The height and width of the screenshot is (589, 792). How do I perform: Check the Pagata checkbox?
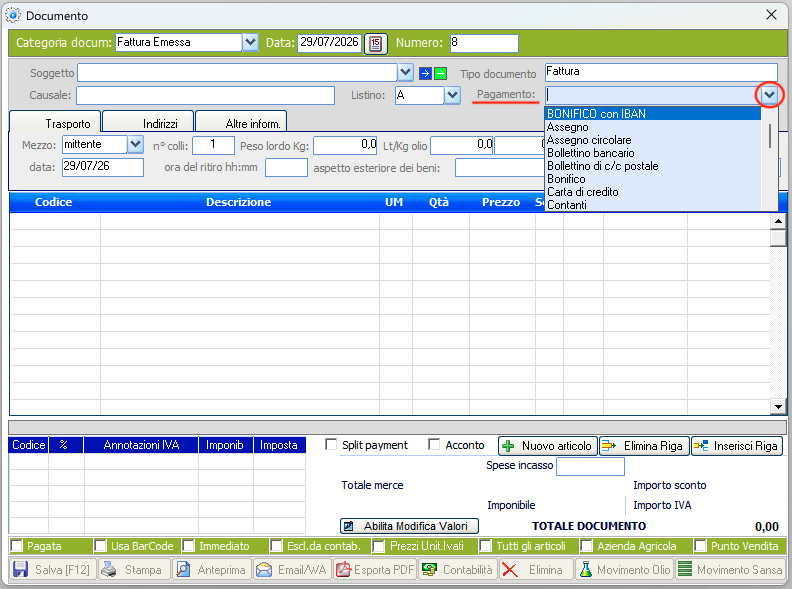click(17, 546)
